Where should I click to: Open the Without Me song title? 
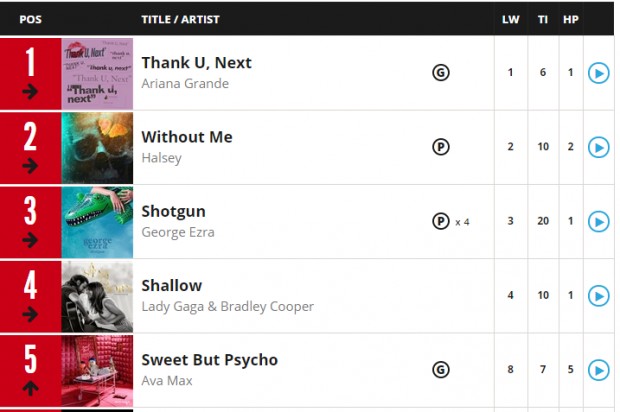[187, 137]
